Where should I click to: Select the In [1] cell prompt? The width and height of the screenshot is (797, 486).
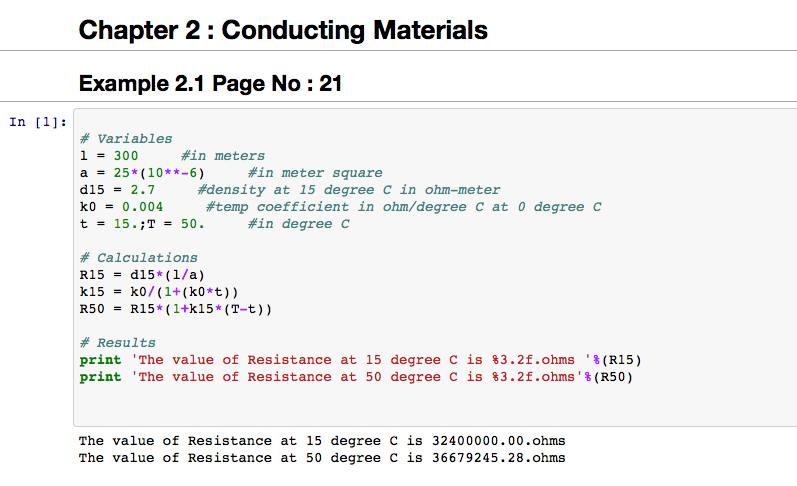pos(38,122)
